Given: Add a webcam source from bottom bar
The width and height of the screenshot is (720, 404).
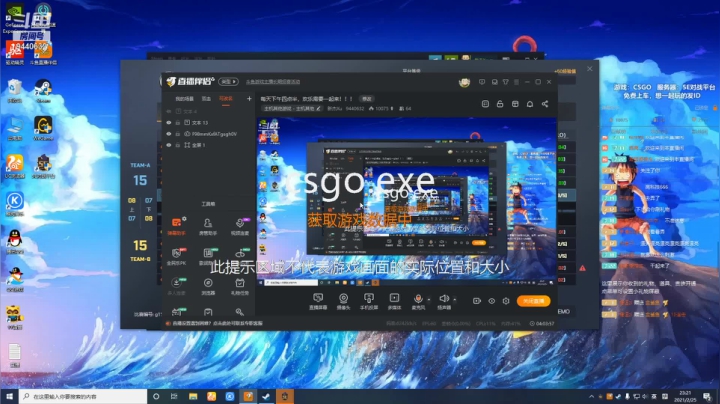Looking at the screenshot, I should point(343,301).
